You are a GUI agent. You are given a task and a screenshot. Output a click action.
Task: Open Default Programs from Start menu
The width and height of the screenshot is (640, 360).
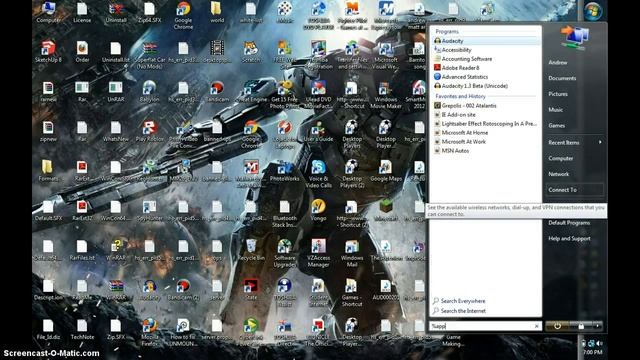tap(569, 223)
